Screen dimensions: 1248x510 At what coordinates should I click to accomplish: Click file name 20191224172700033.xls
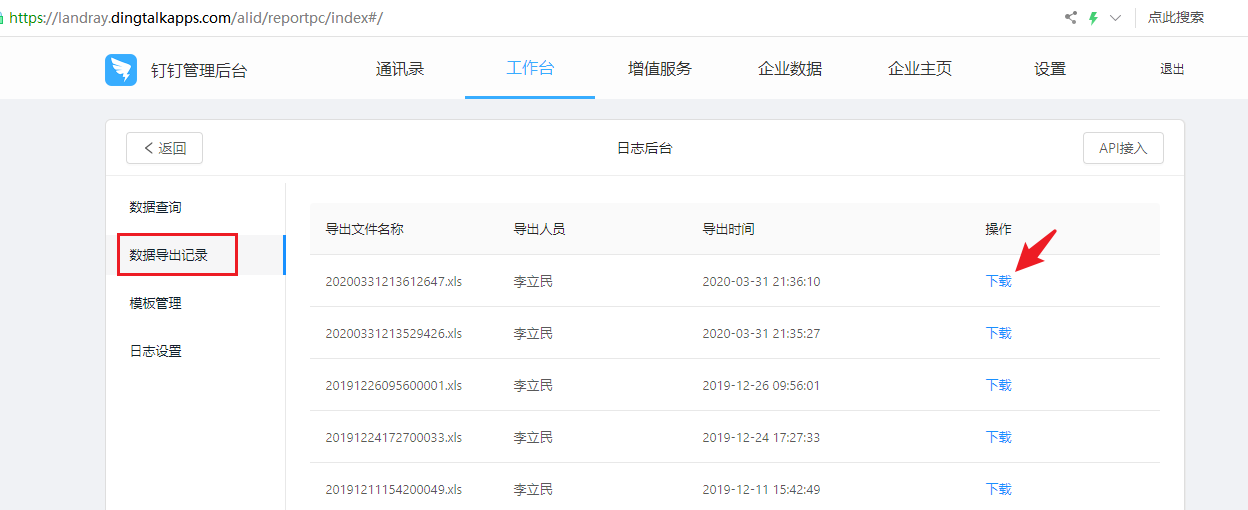pyautogui.click(x=394, y=437)
